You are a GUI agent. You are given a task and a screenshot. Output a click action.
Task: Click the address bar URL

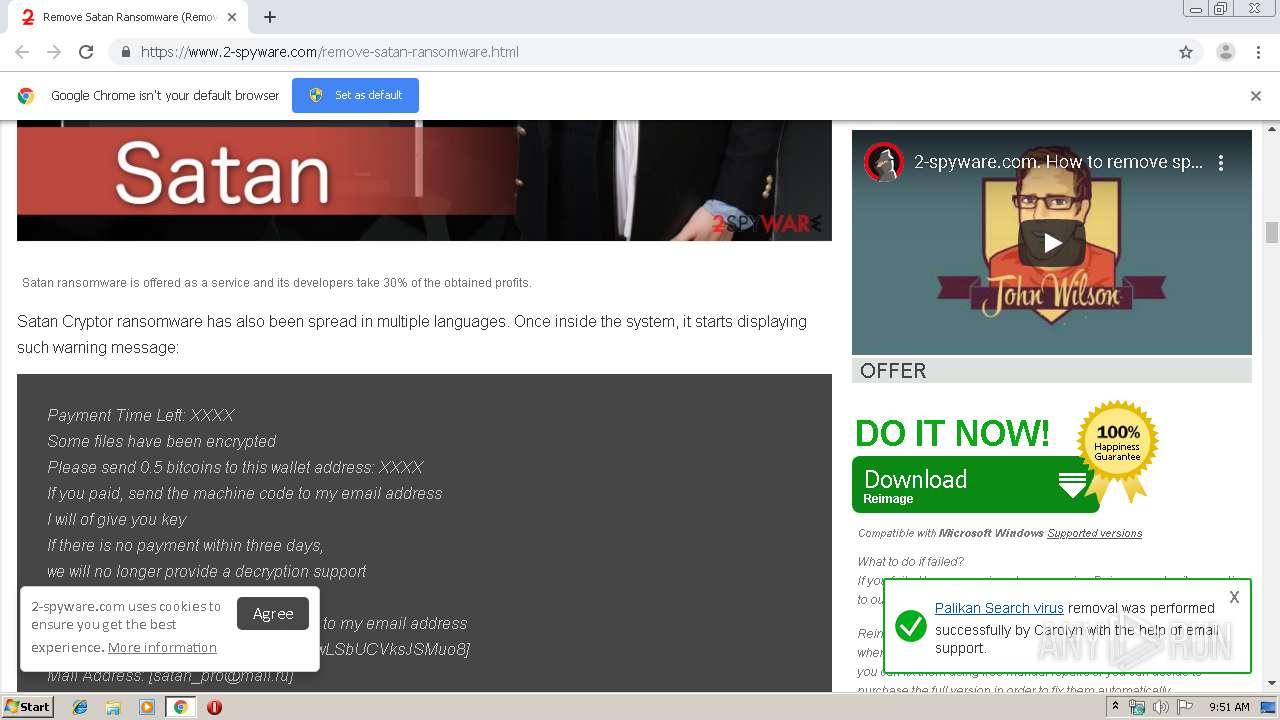[330, 52]
